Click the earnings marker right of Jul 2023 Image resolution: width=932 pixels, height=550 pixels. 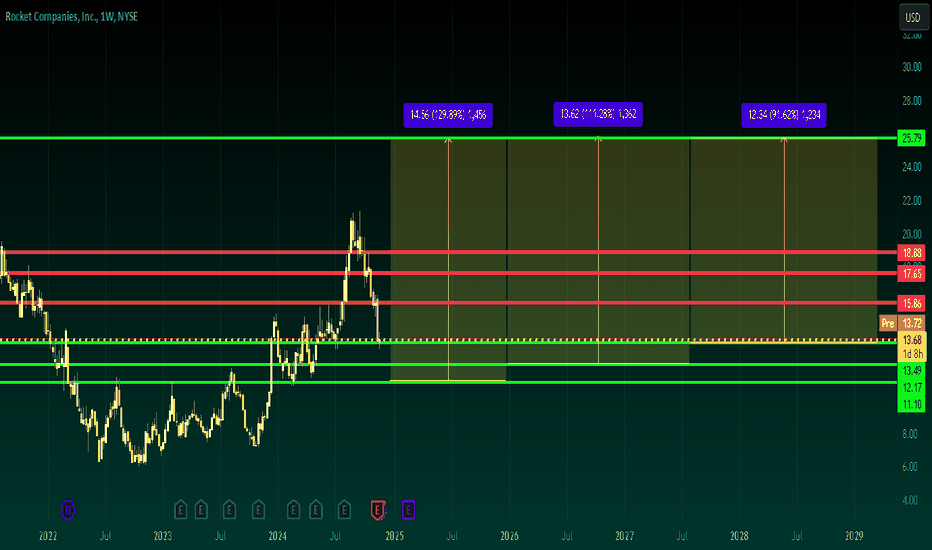tap(229, 510)
